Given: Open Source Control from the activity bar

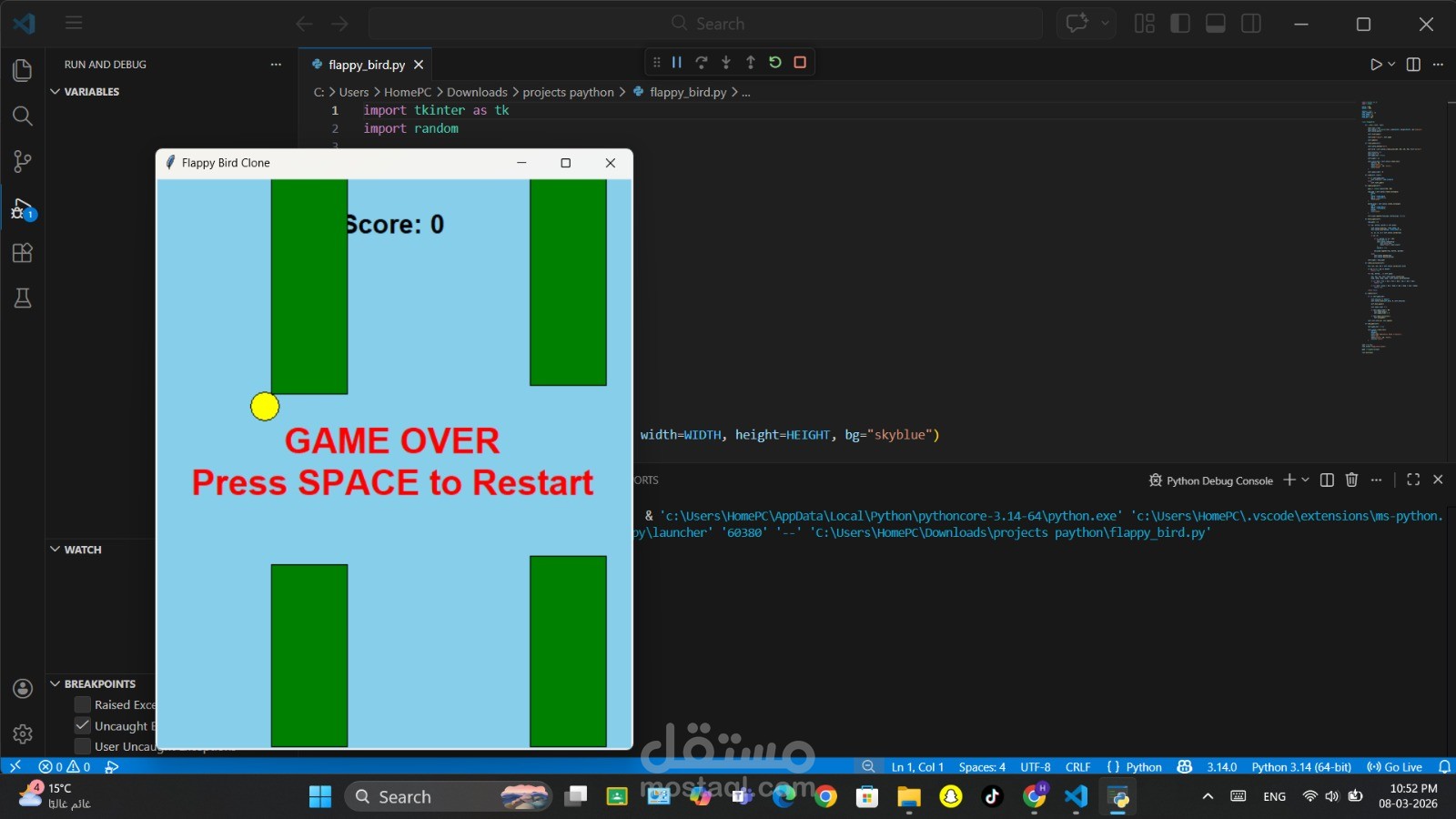Looking at the screenshot, I should coord(22,161).
